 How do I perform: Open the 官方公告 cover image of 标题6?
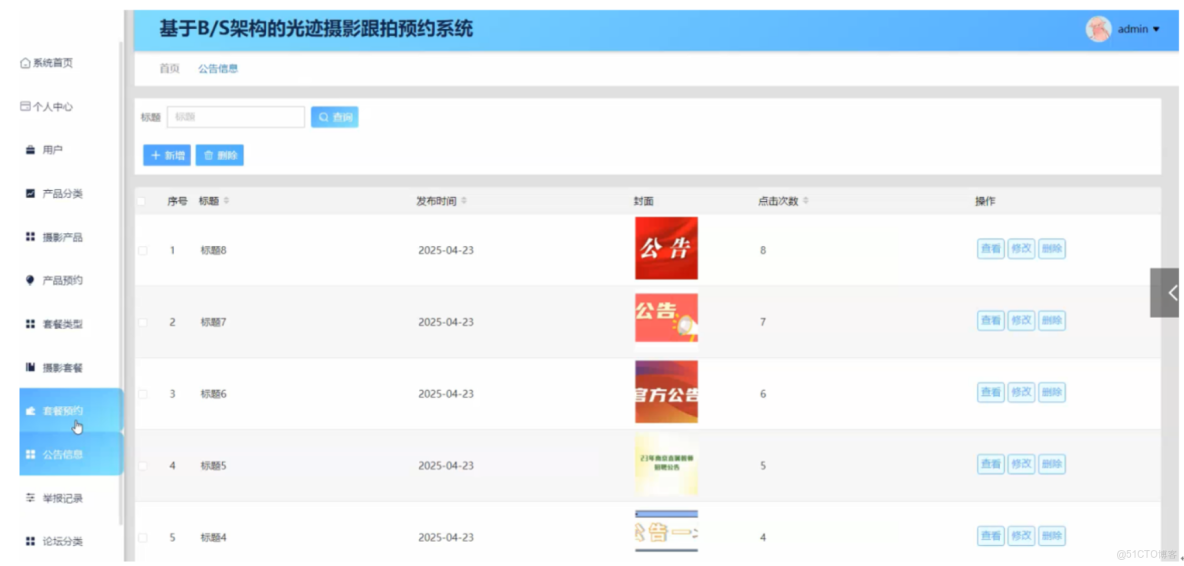coord(666,392)
